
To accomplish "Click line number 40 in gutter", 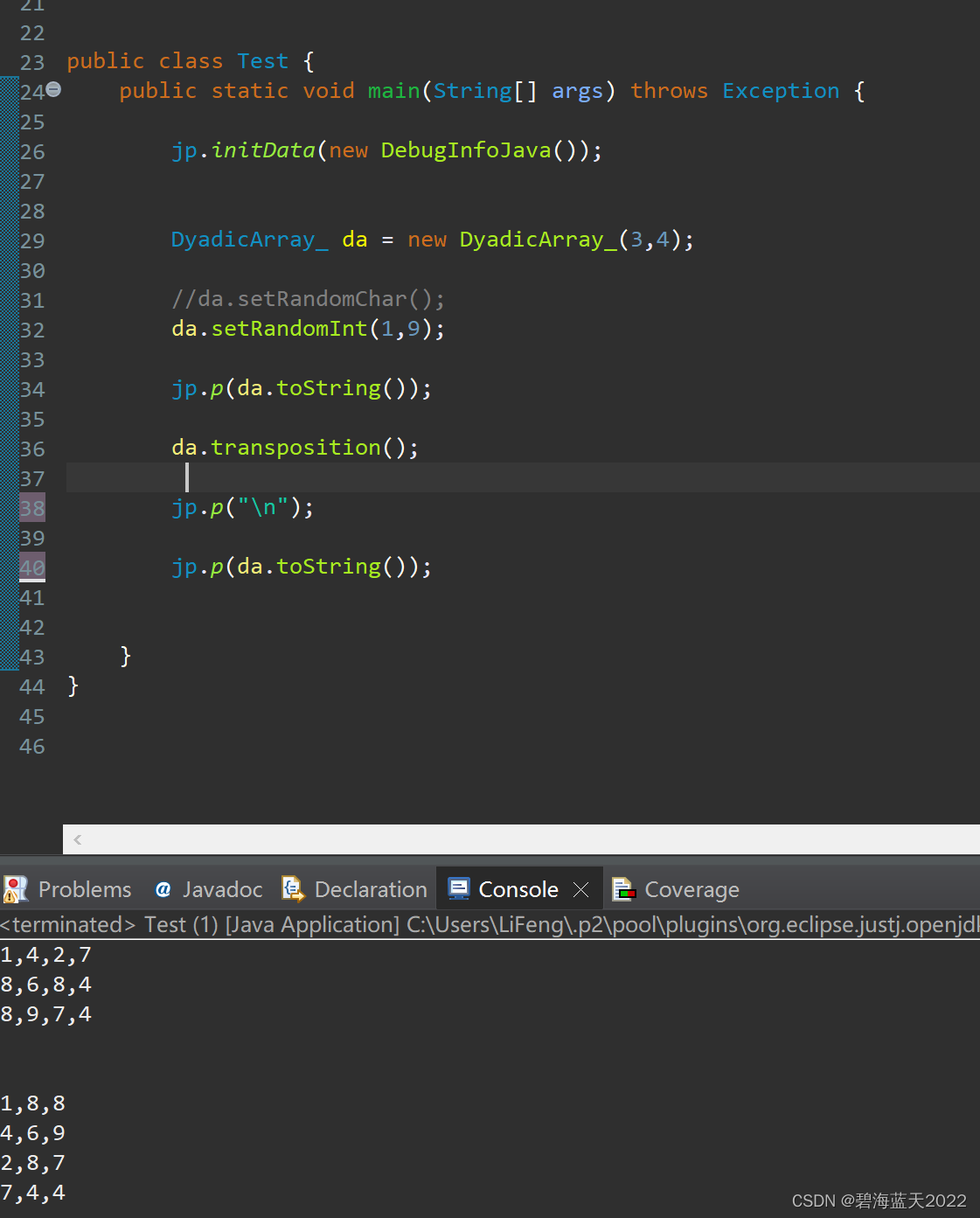I will [32, 567].
